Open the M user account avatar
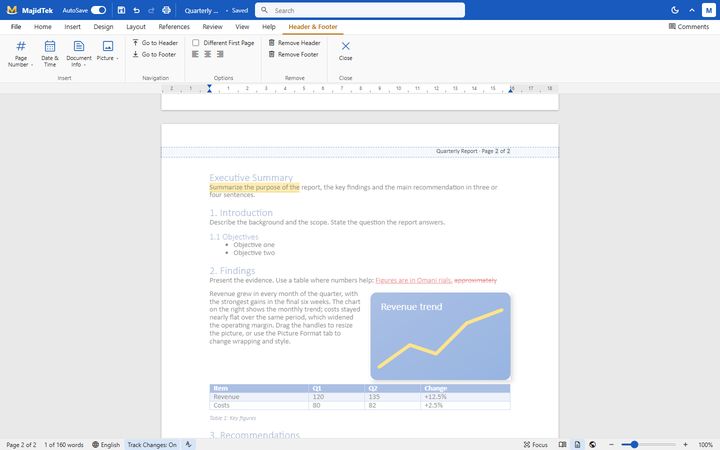720x450 pixels. [709, 10]
